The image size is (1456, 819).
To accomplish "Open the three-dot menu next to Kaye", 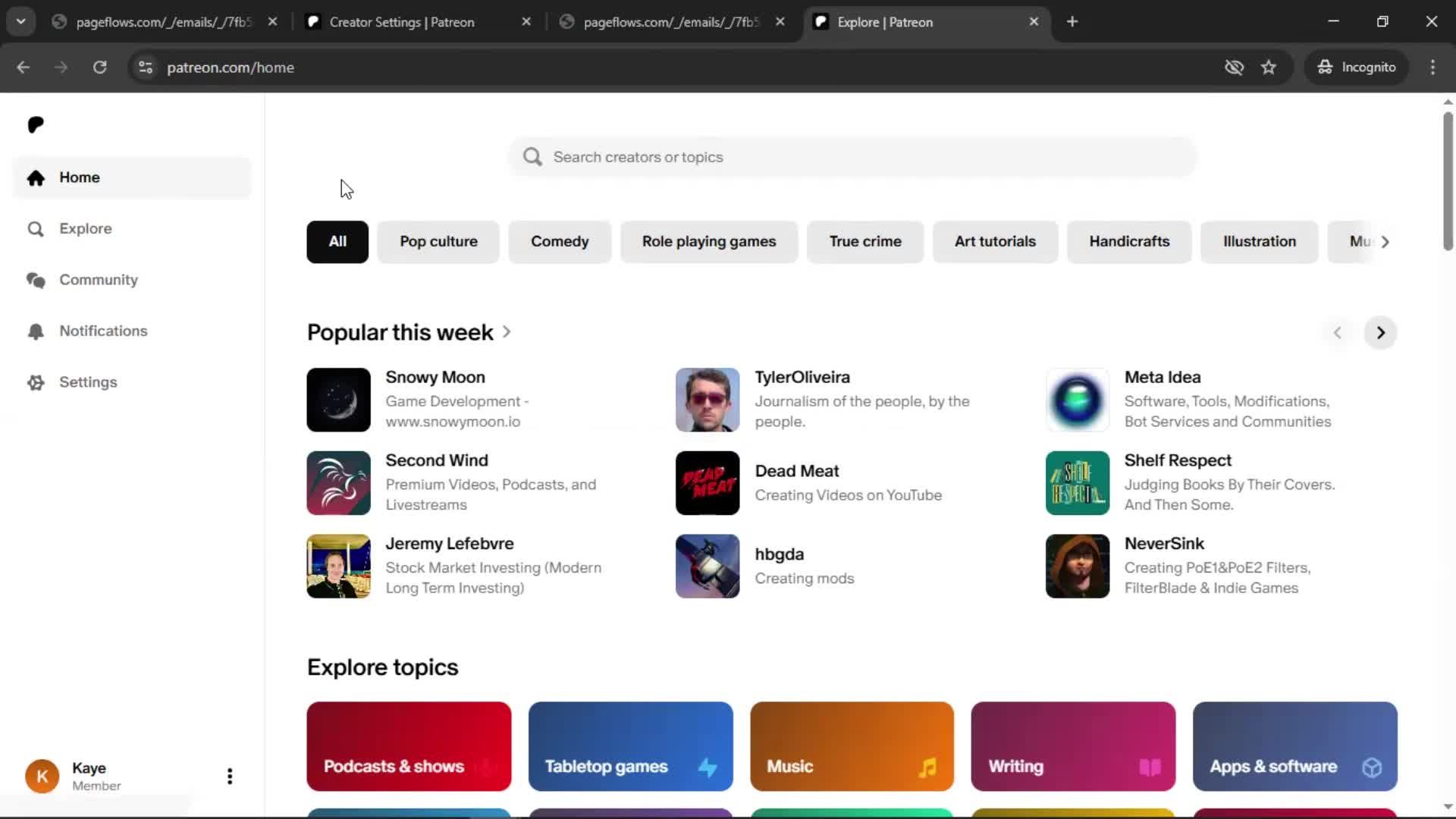I will (230, 776).
